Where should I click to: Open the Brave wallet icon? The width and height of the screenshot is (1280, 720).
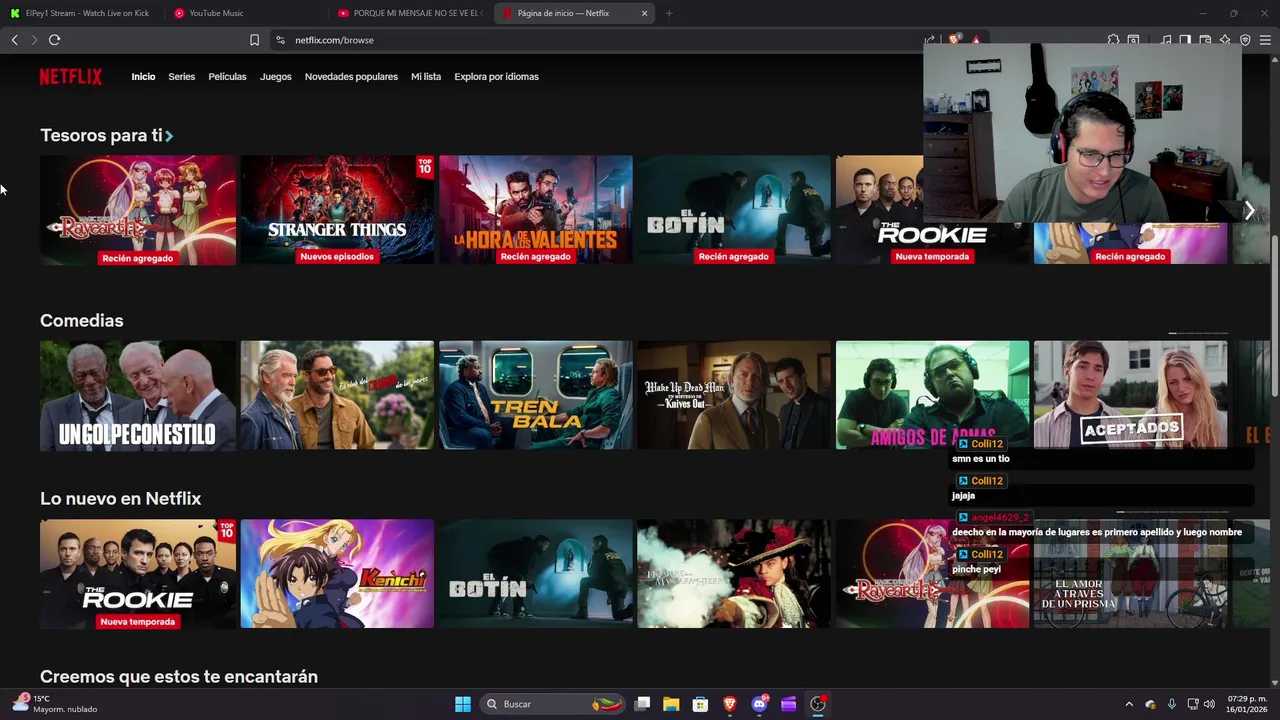click(1205, 40)
